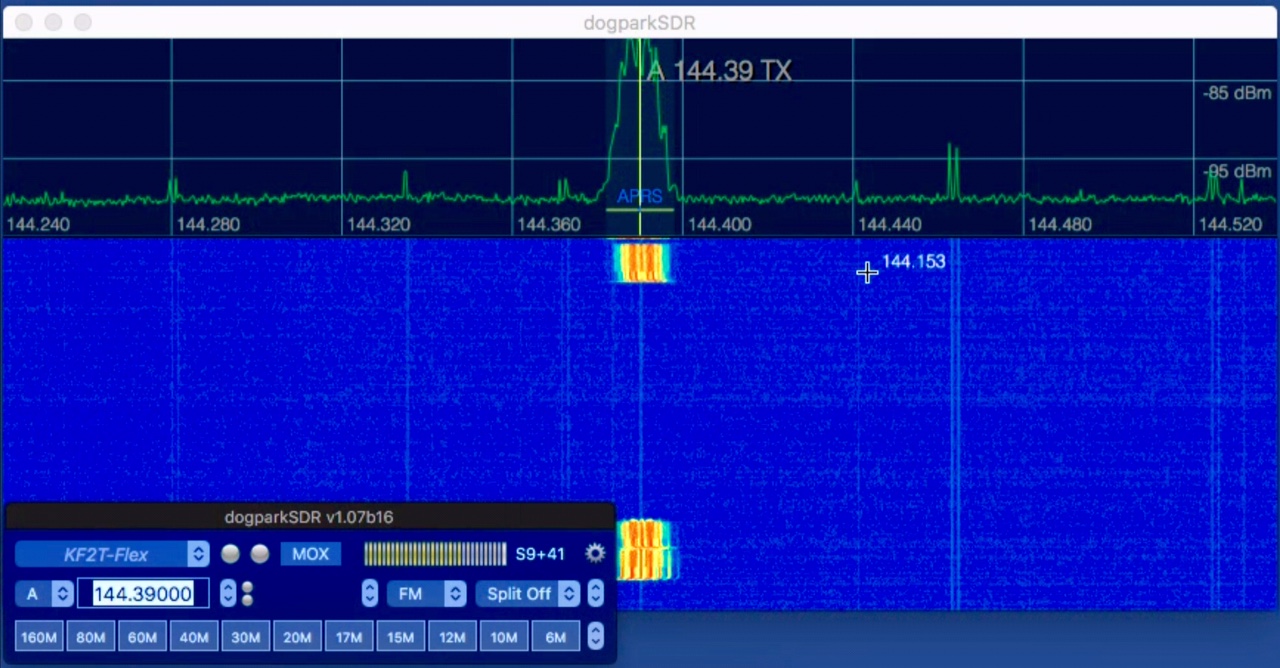Image resolution: width=1280 pixels, height=668 pixels.
Task: Select the 20M band button
Action: 297,637
